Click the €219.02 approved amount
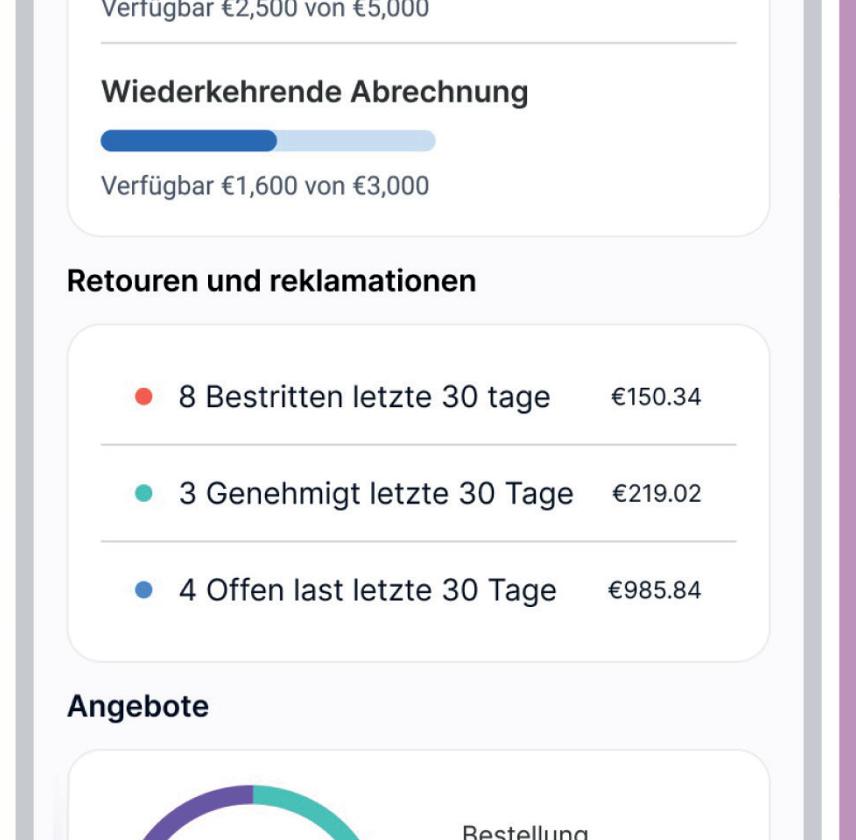The image size is (856, 840). [x=656, y=493]
